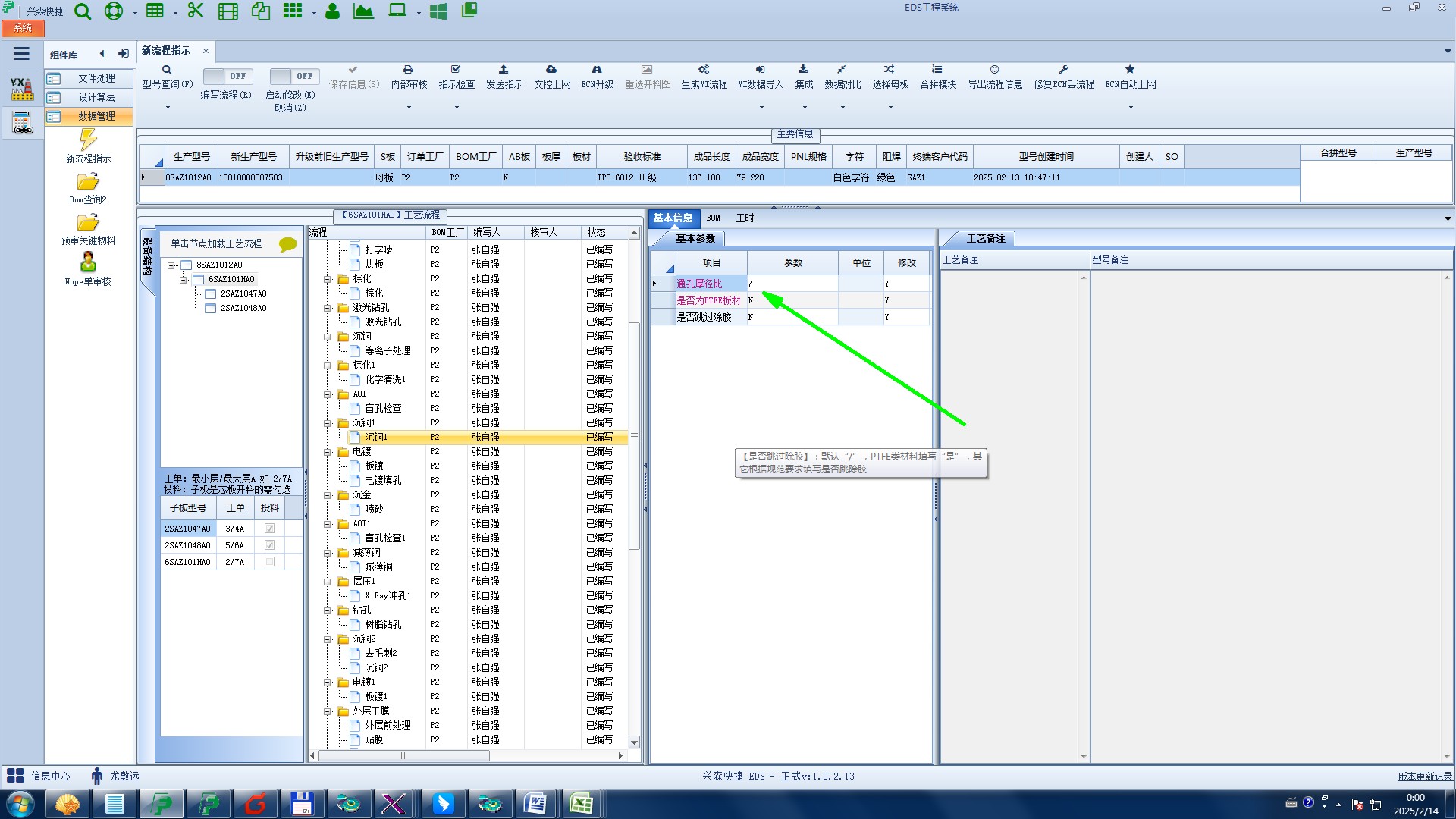The image size is (1456, 819).
Task: Open Nope单审核 person icon
Action: 88,262
